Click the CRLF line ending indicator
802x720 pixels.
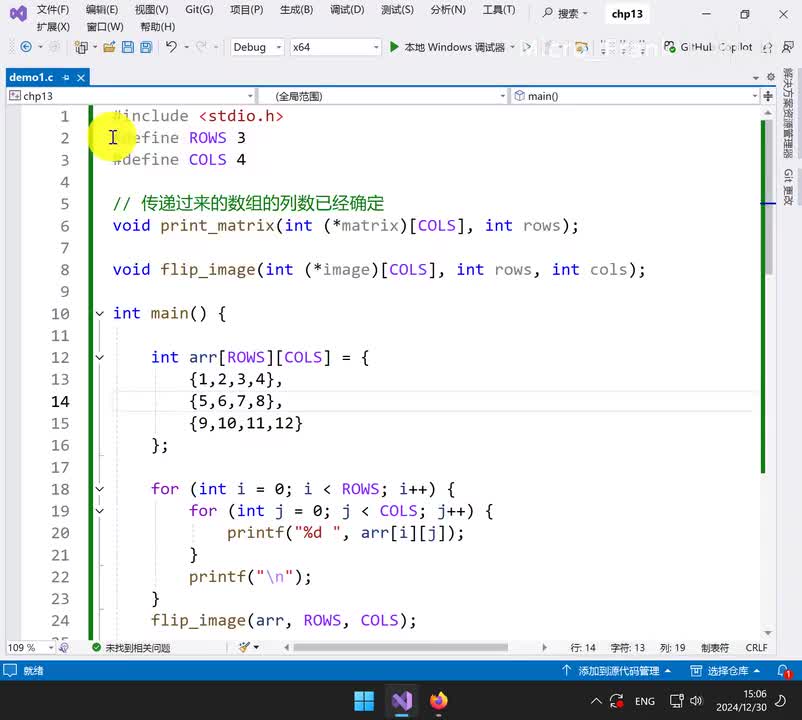coord(756,647)
